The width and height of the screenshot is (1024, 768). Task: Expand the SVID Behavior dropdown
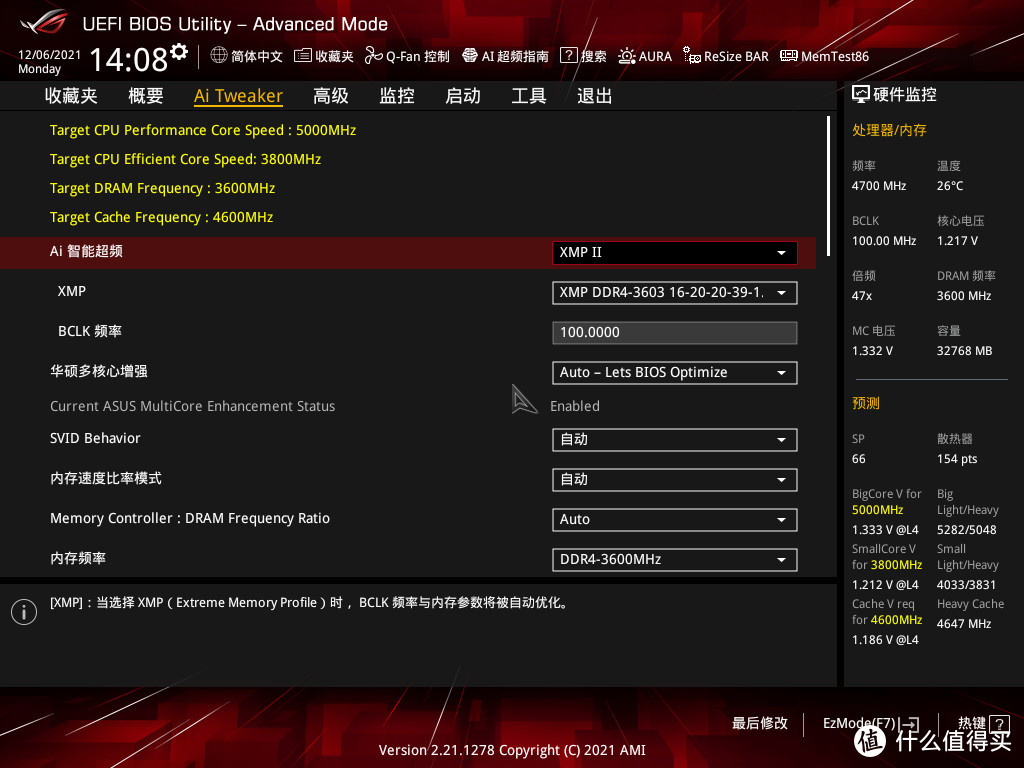pos(675,440)
